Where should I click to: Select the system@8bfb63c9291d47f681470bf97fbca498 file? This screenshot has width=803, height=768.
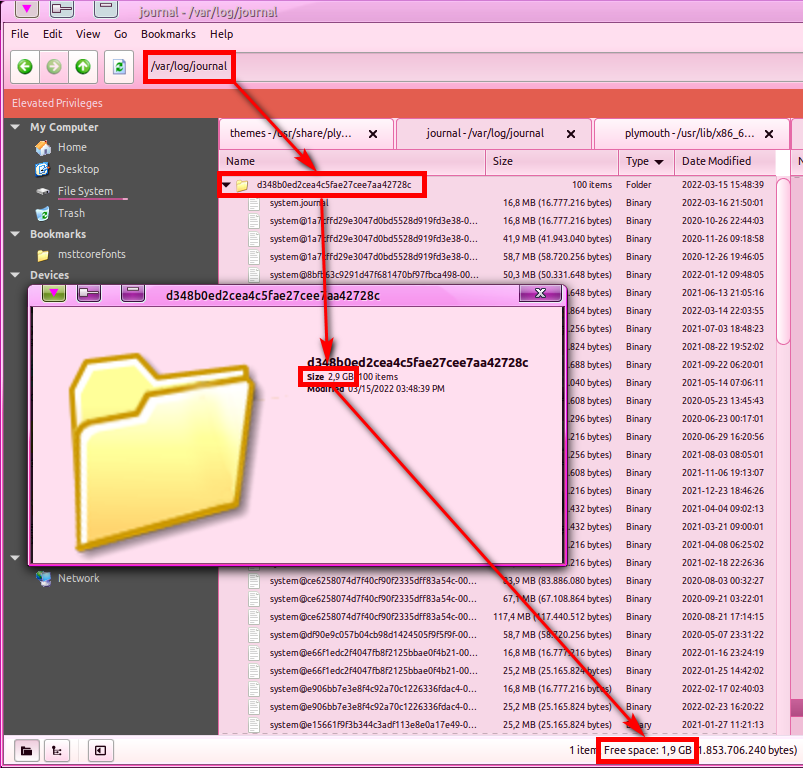point(498,275)
